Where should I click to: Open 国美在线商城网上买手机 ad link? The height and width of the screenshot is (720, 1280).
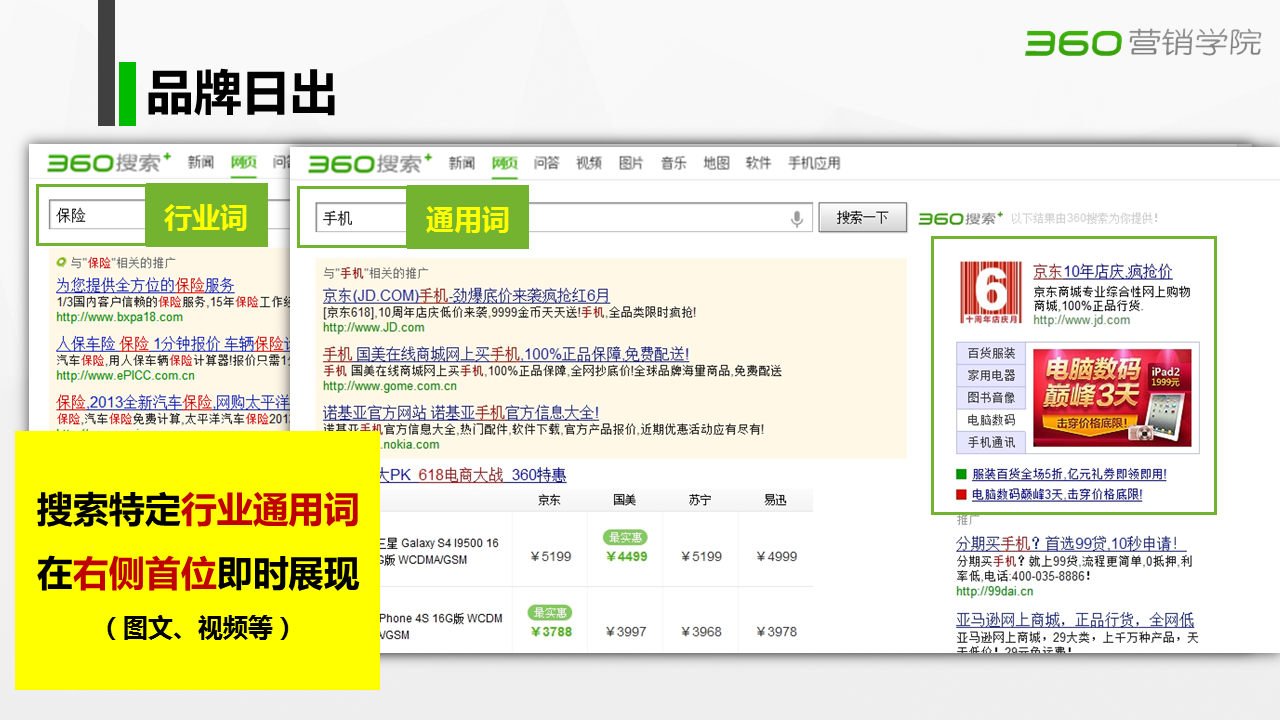pyautogui.click(x=505, y=354)
